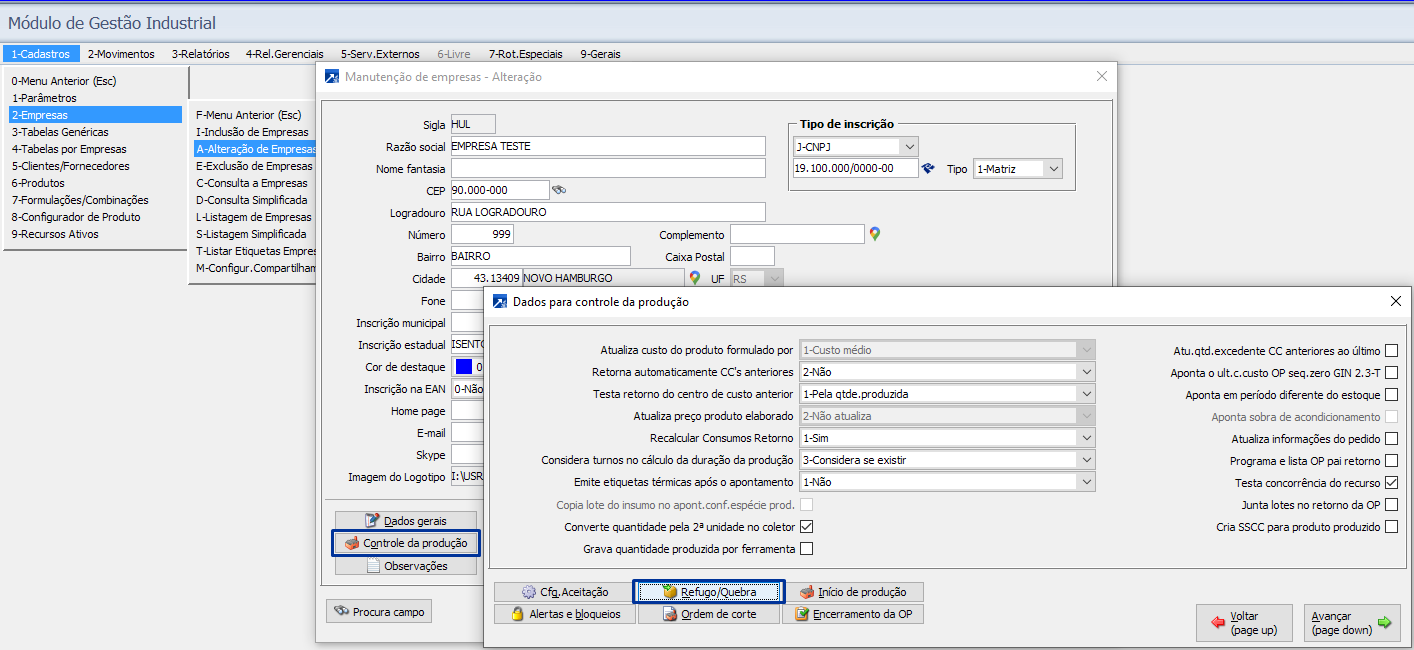
Task: Expand Emite etiquetas térmicas após apontamento dropdown
Action: coord(1086,482)
